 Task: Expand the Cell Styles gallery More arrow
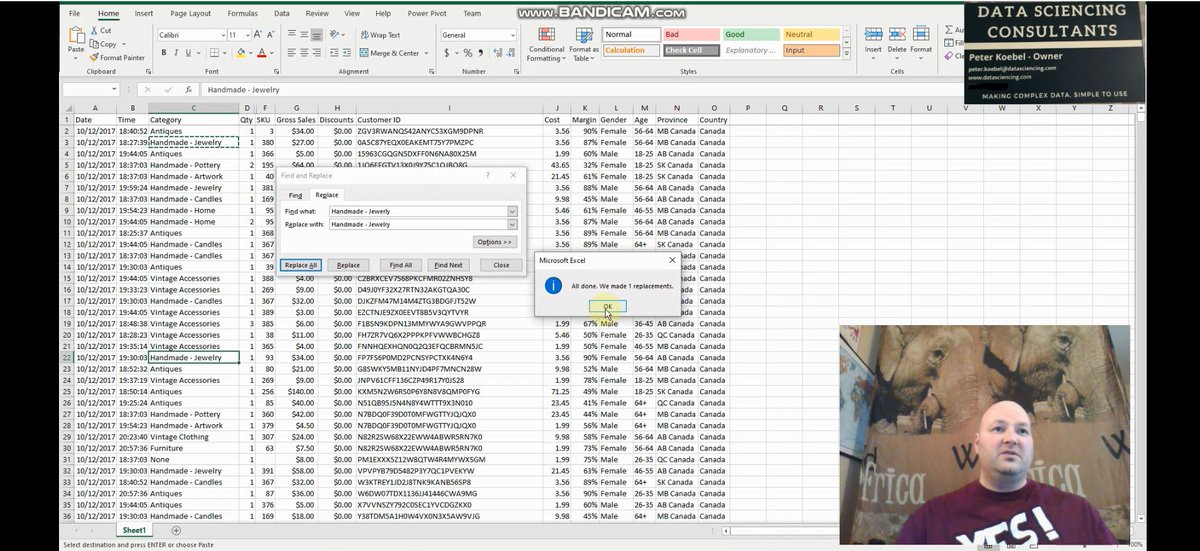coord(848,52)
